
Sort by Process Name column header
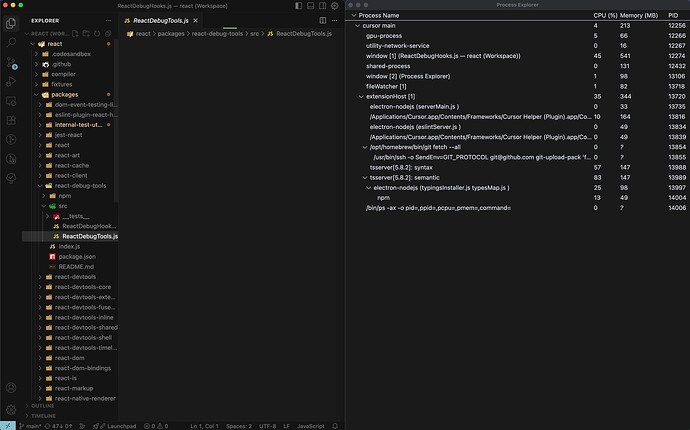pyautogui.click(x=379, y=15)
